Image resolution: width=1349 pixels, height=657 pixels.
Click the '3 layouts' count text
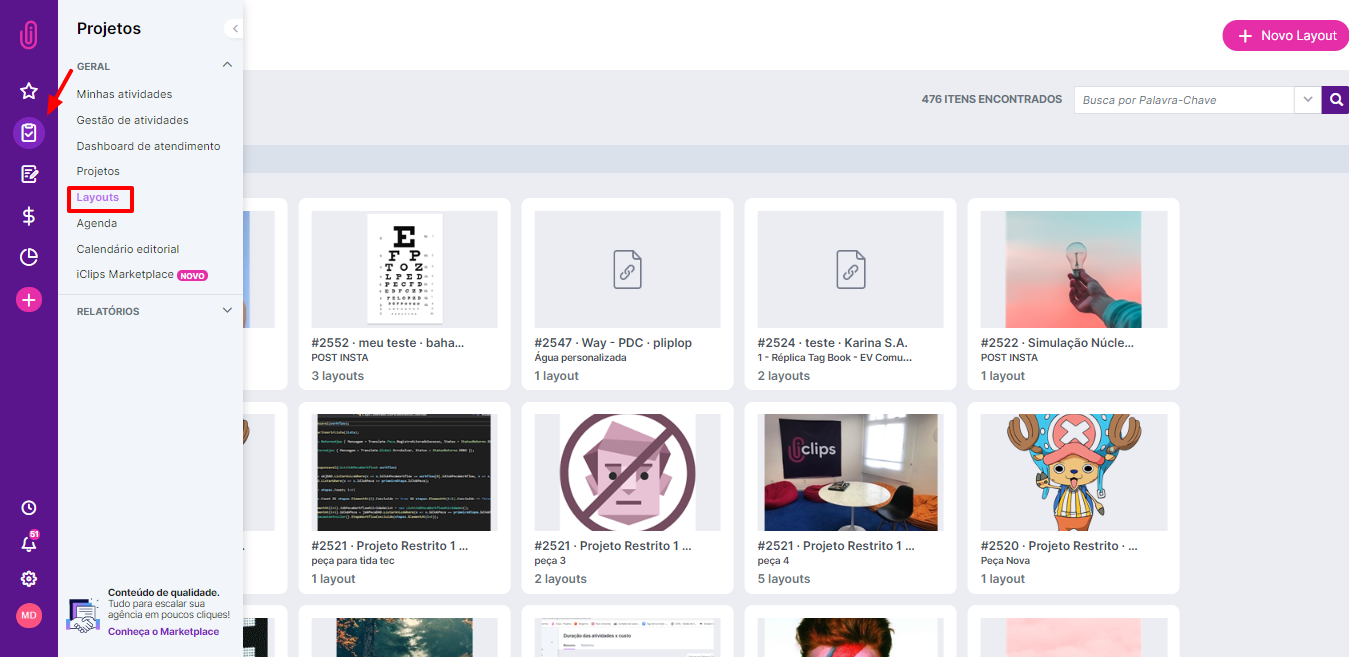point(338,376)
